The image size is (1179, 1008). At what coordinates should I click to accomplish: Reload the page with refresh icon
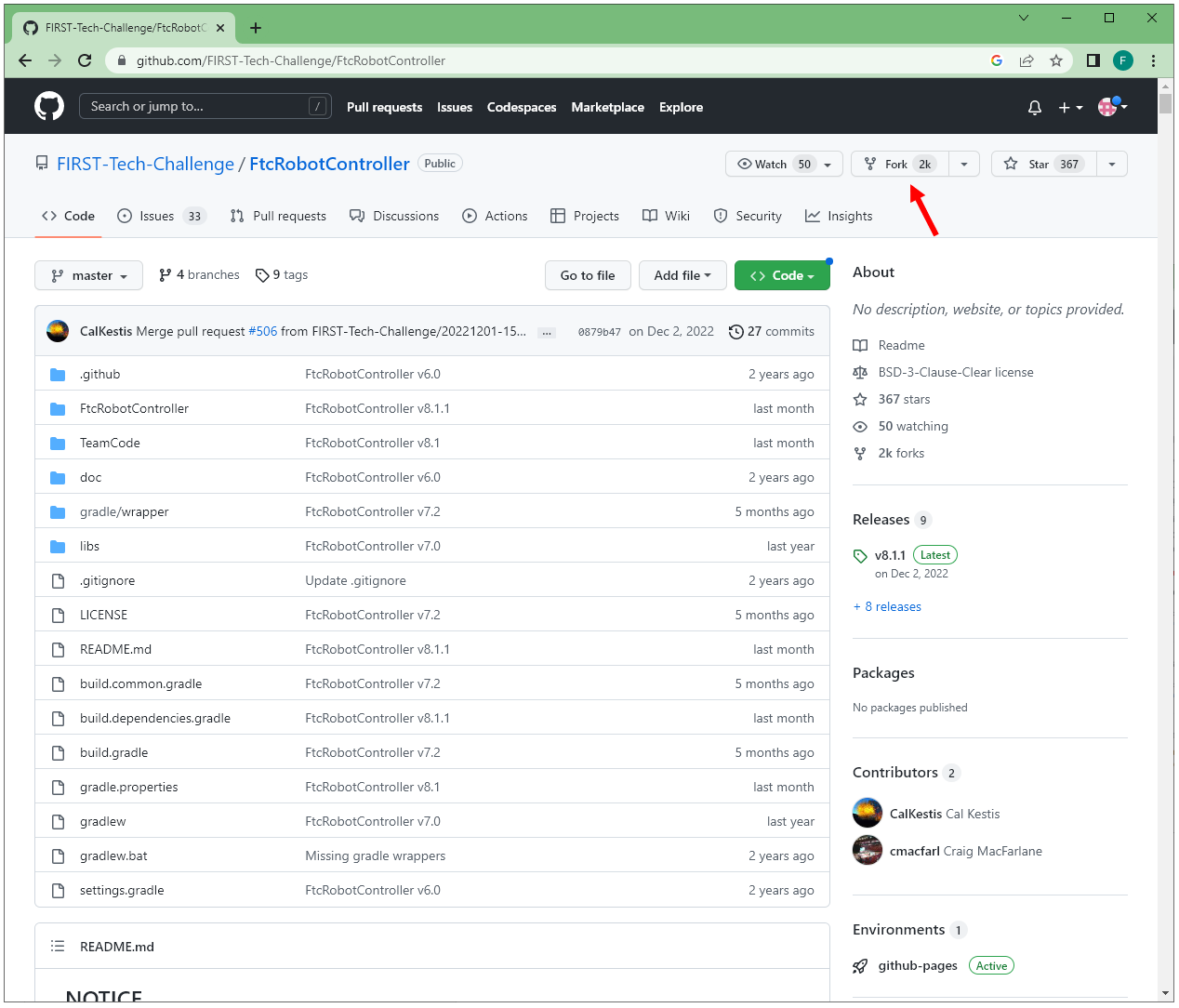coord(85,60)
